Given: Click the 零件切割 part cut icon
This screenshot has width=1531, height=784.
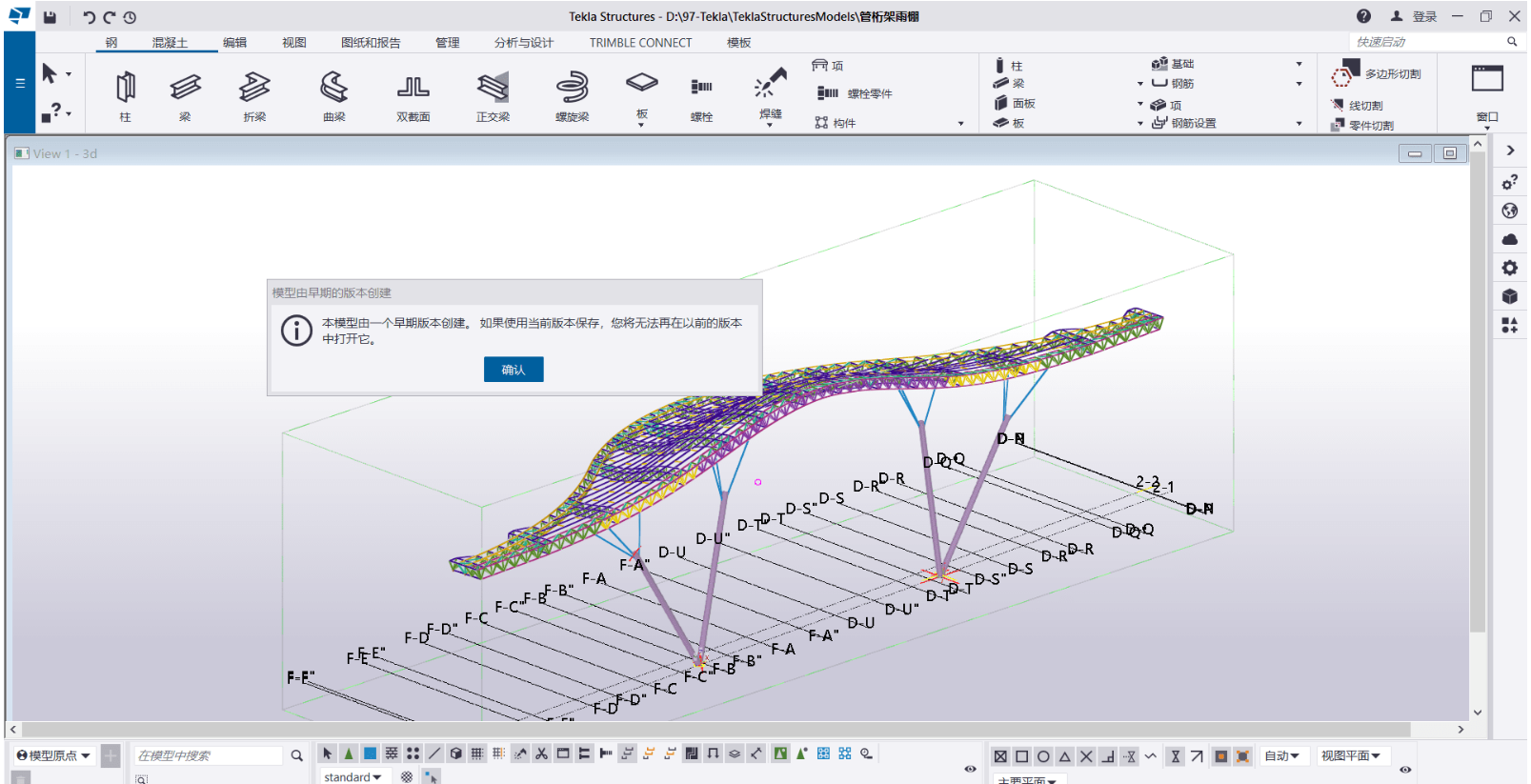Looking at the screenshot, I should pos(1338,125).
